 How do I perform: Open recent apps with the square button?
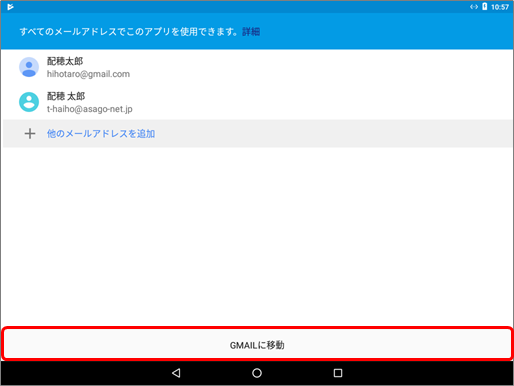pyautogui.click(x=338, y=373)
